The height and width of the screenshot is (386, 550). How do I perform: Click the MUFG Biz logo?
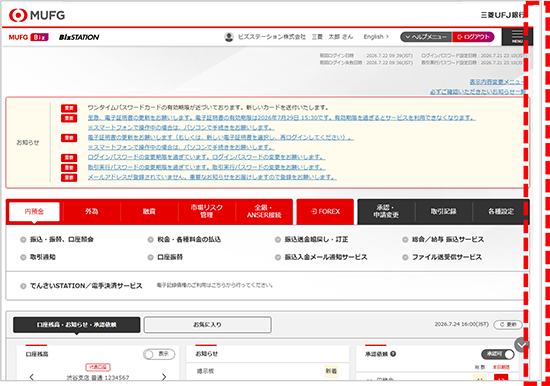click(x=28, y=37)
